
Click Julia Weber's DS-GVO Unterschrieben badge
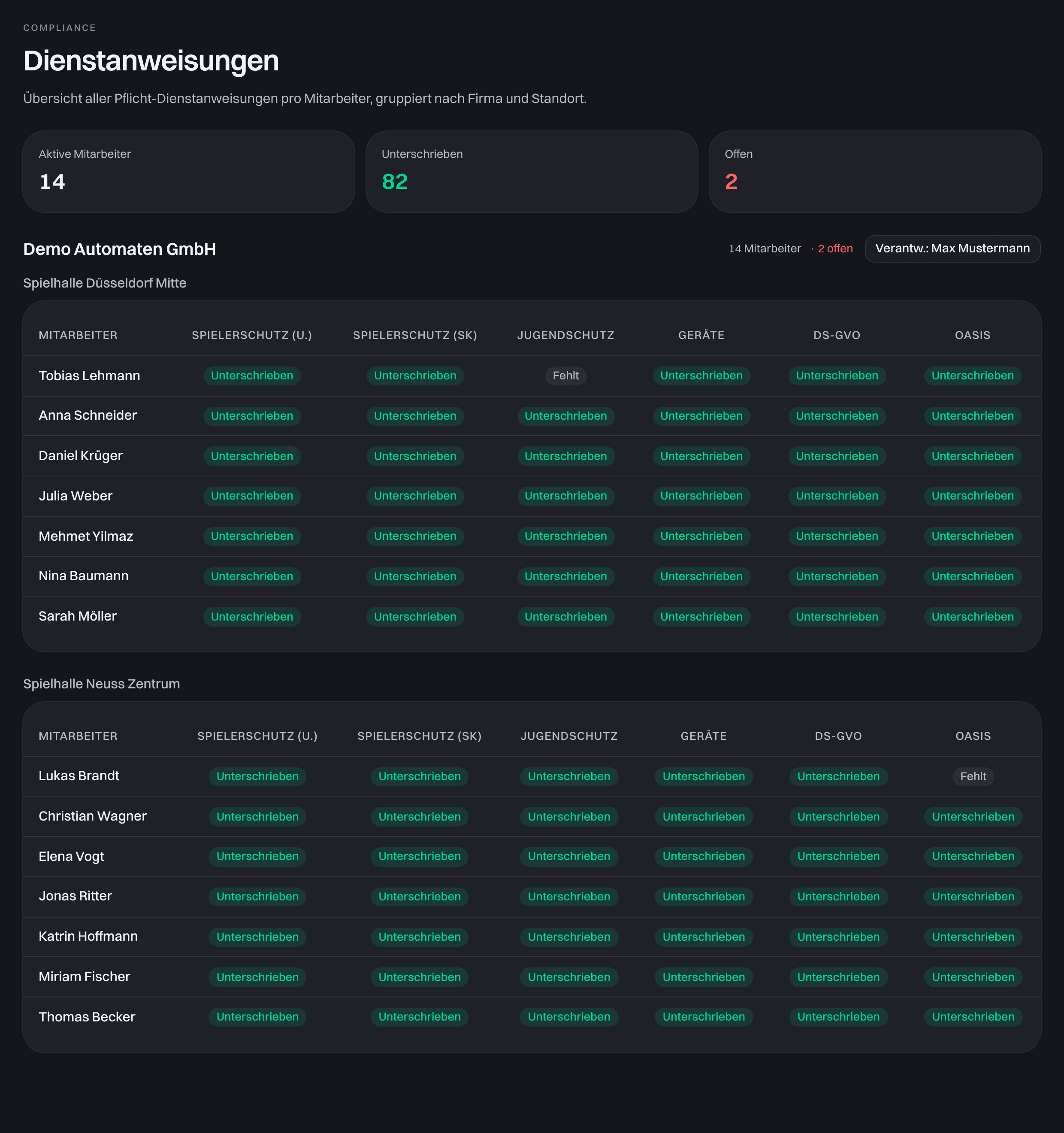point(837,496)
